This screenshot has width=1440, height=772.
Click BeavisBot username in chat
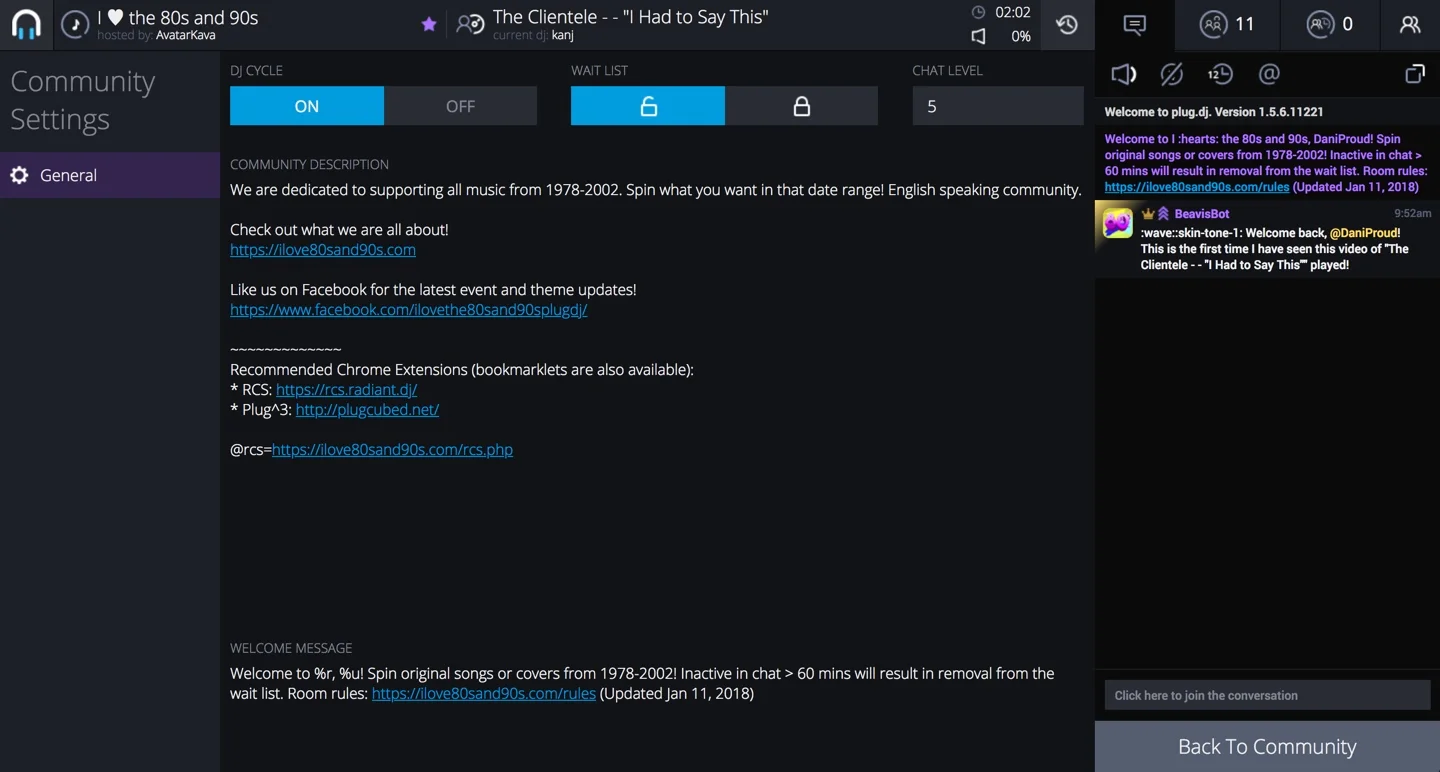(x=1202, y=214)
